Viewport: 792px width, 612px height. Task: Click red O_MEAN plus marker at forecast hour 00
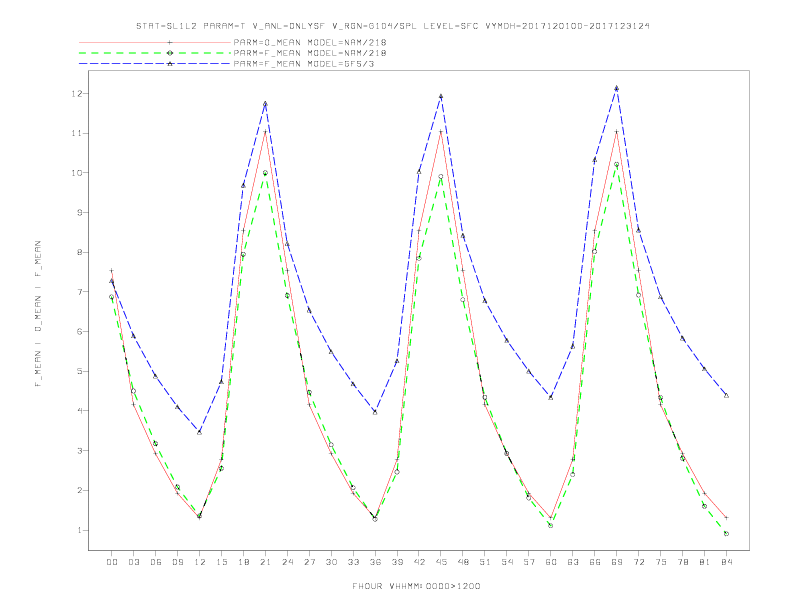[x=112, y=271]
